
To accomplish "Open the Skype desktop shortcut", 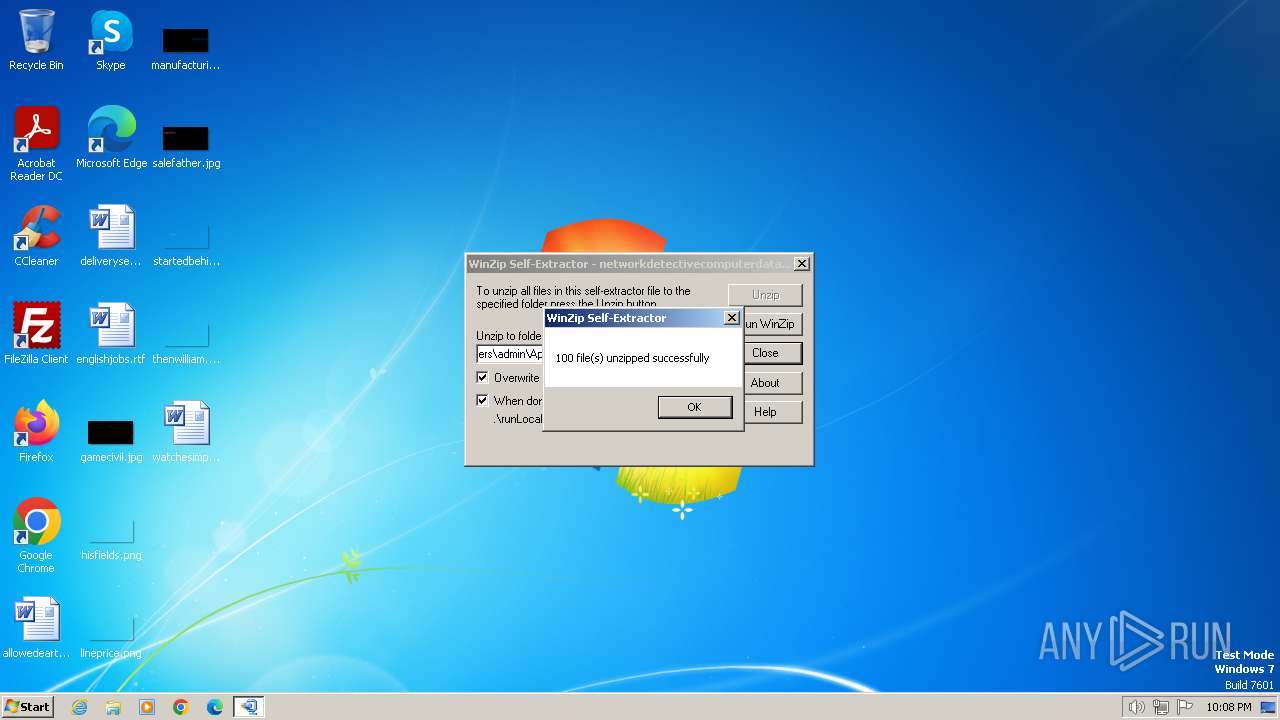I will pos(111,40).
